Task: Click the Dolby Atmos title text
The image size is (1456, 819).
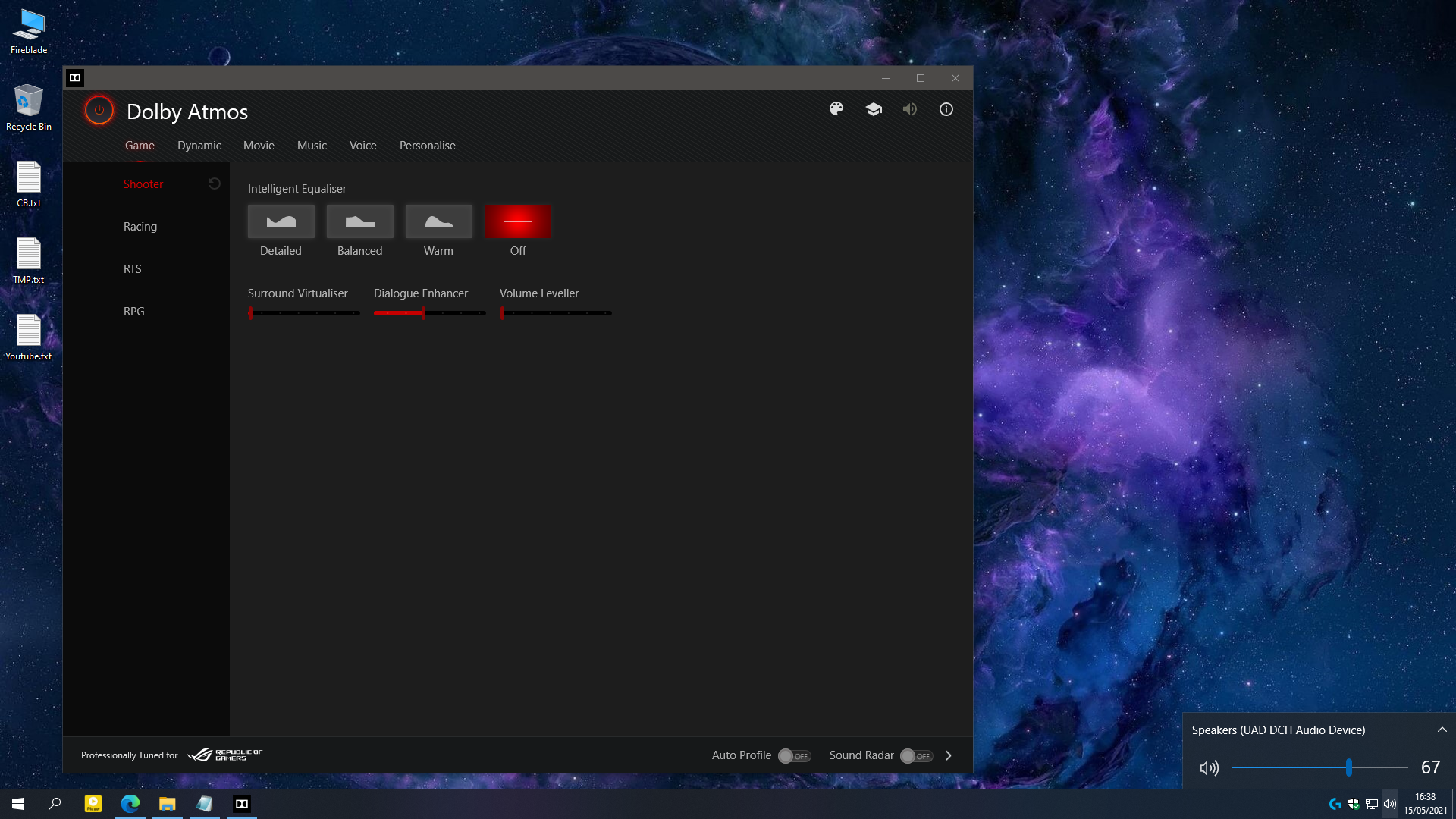Action: tap(187, 111)
